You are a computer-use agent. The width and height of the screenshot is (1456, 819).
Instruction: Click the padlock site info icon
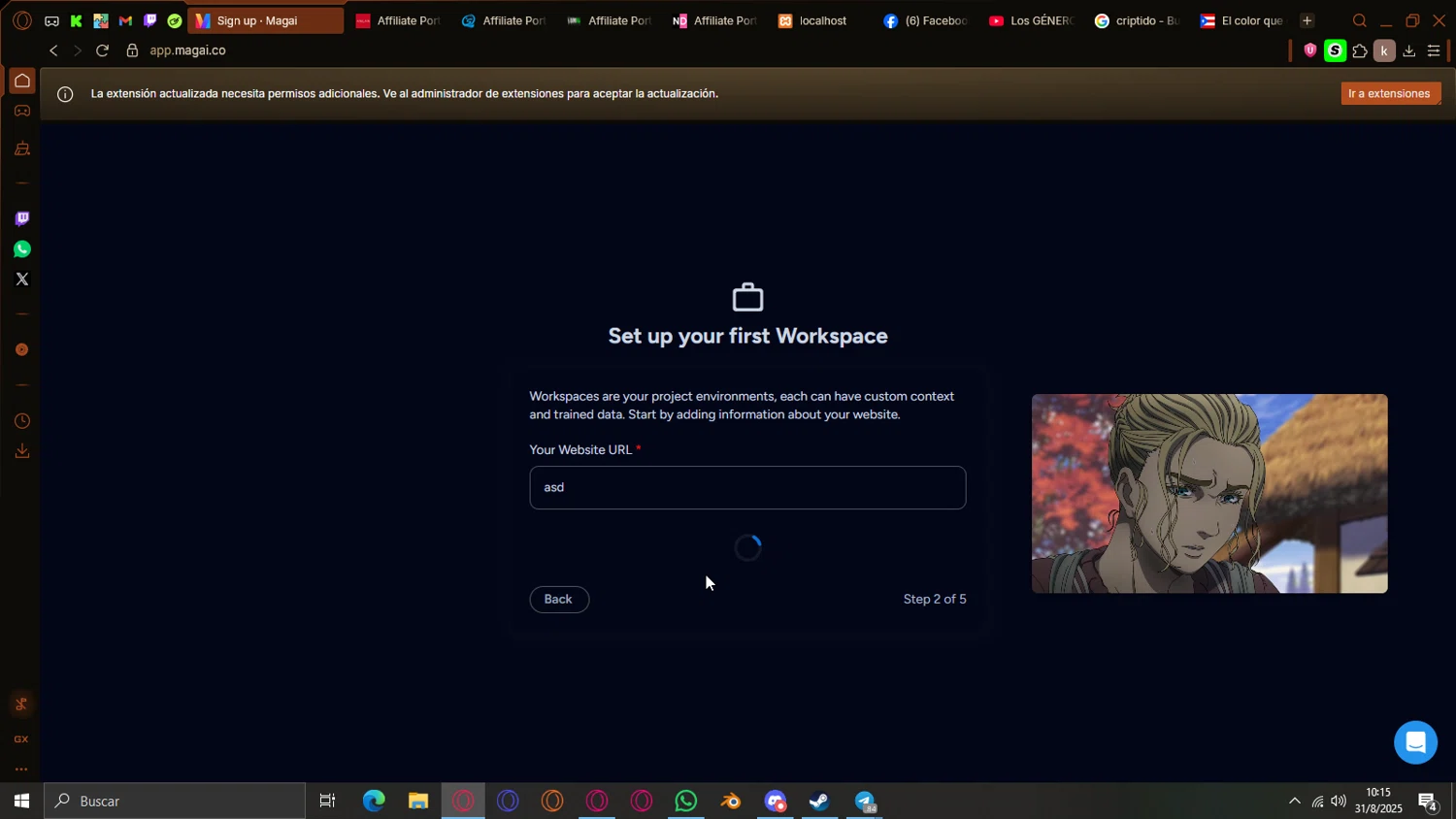132,50
